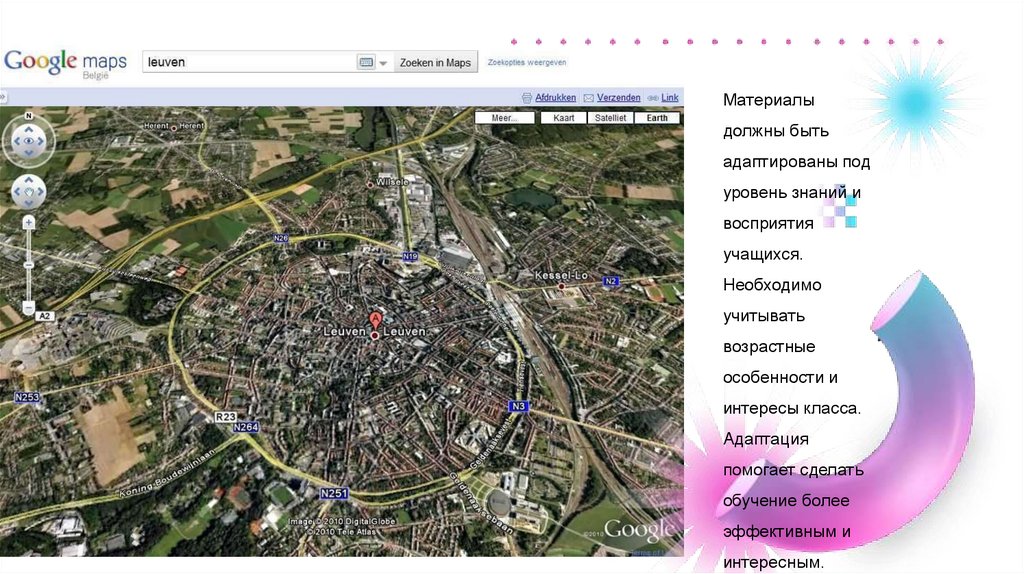
Task: Tilt view up with look-control up arrow
Action: [x=29, y=131]
